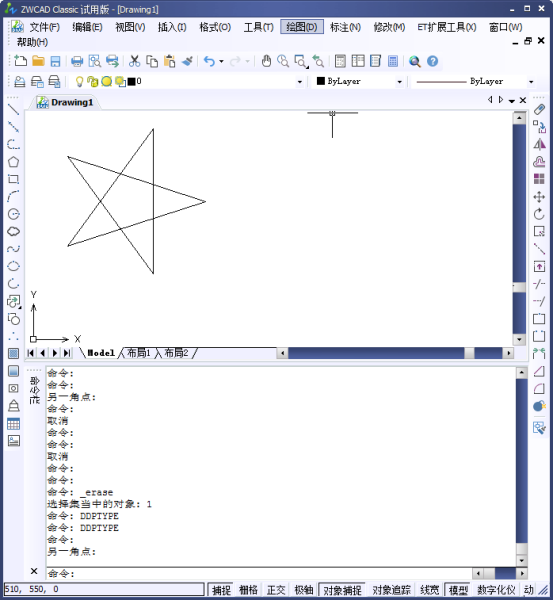
Task: Click the Open file folder icon
Action: [x=38, y=61]
